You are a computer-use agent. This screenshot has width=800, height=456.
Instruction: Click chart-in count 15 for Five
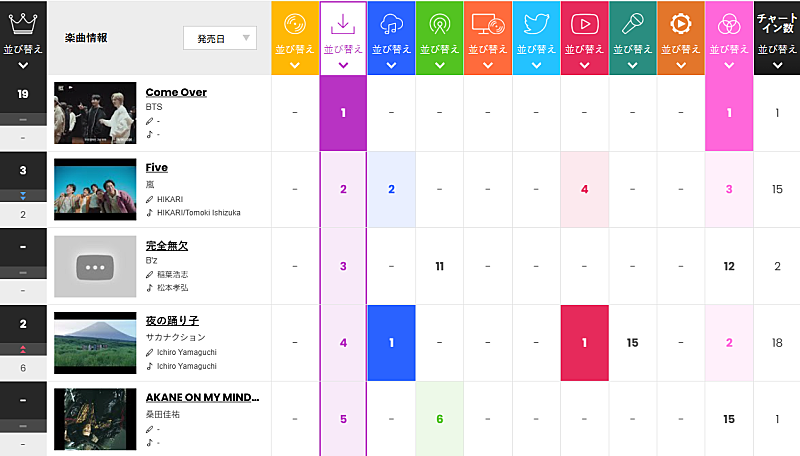[x=777, y=189]
